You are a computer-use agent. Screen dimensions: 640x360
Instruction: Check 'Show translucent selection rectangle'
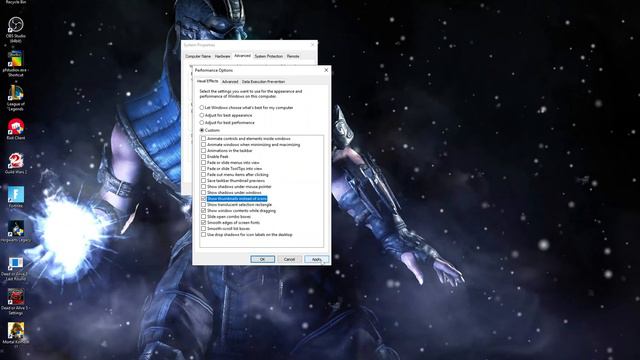click(203, 204)
